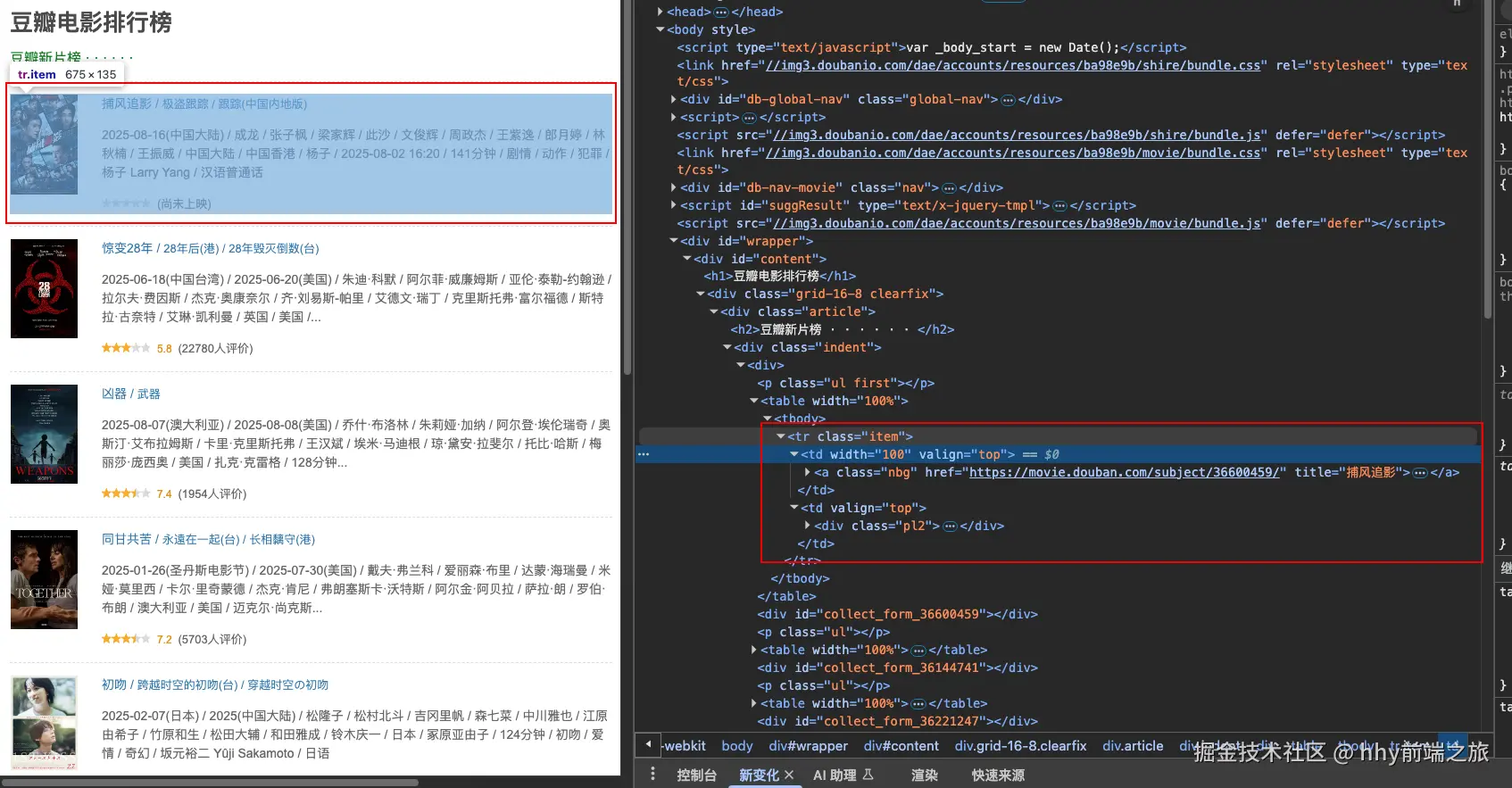Open the 快速来源 drawer tab
1512x788 pixels.
pos(998,775)
